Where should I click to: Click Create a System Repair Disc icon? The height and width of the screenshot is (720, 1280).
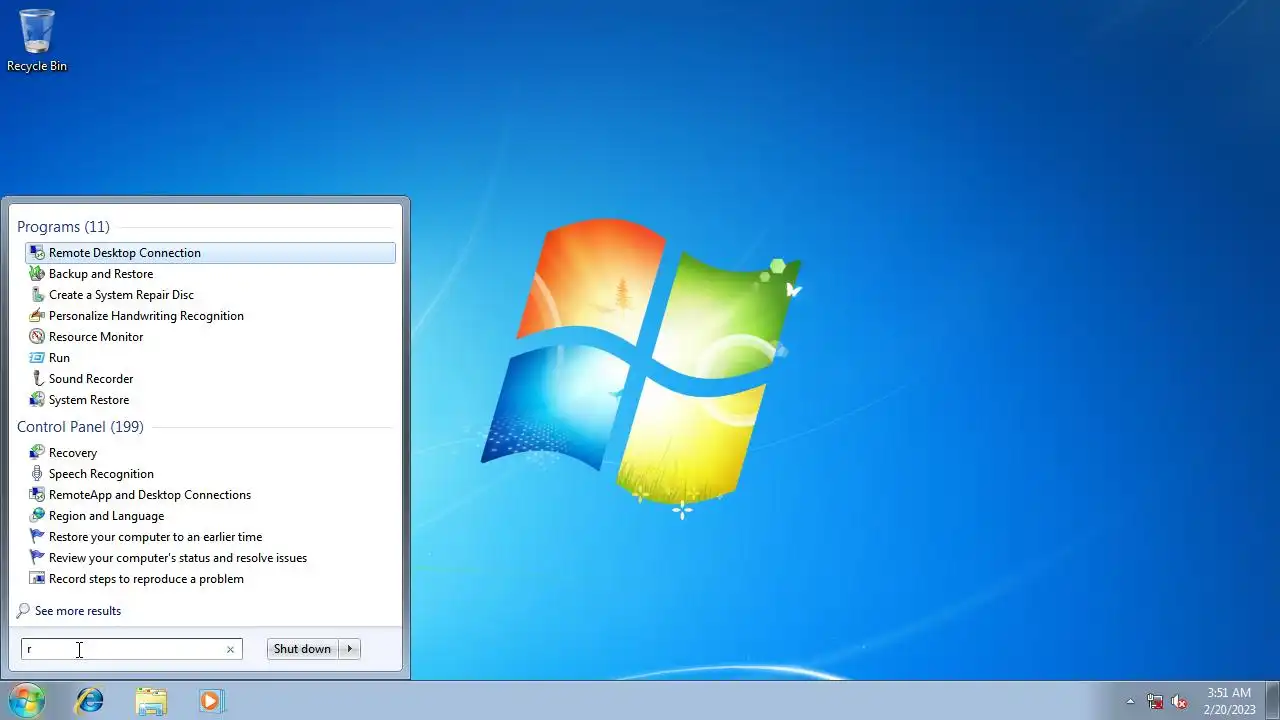tap(37, 295)
